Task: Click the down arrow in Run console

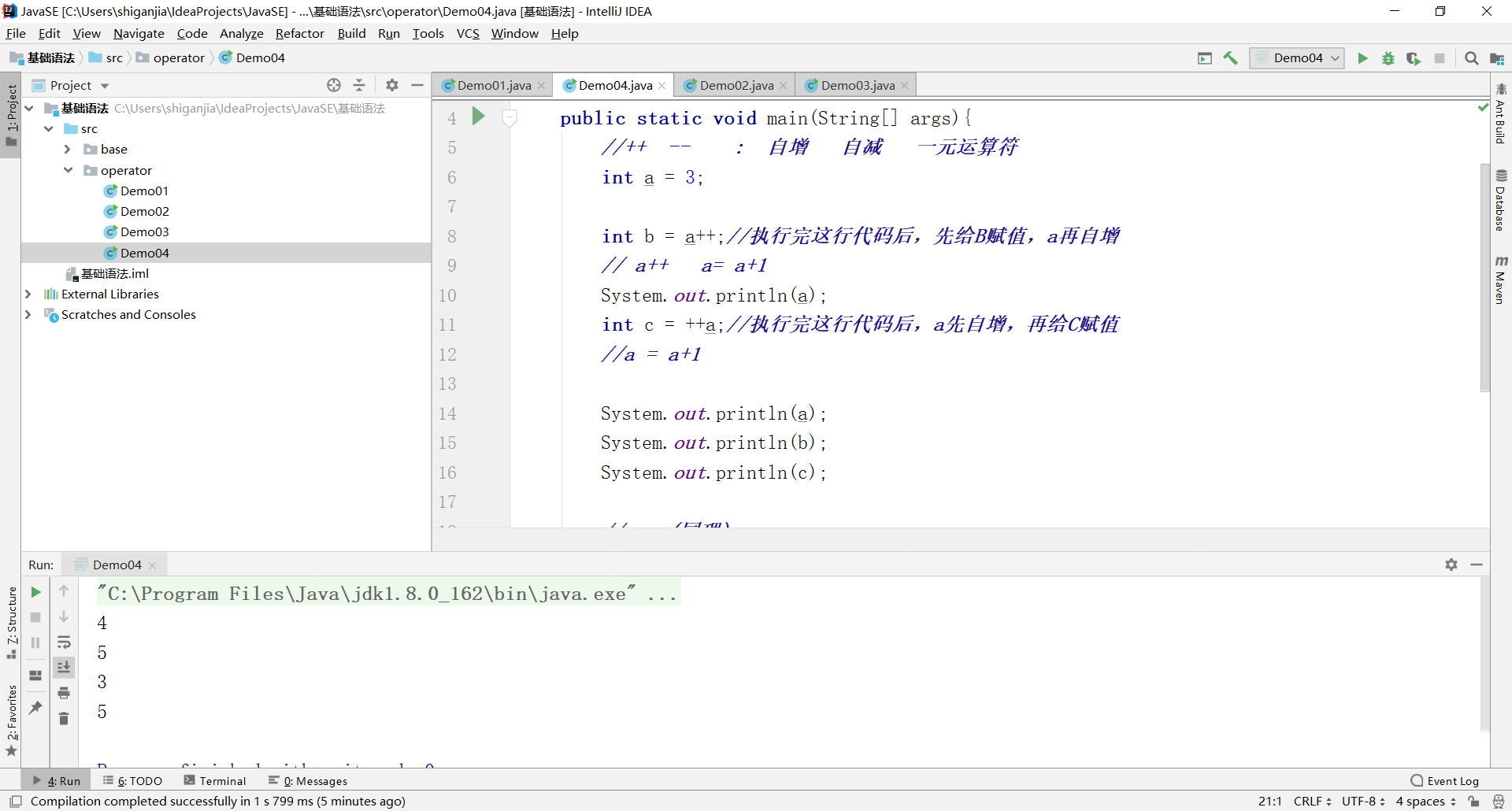Action: pyautogui.click(x=64, y=617)
